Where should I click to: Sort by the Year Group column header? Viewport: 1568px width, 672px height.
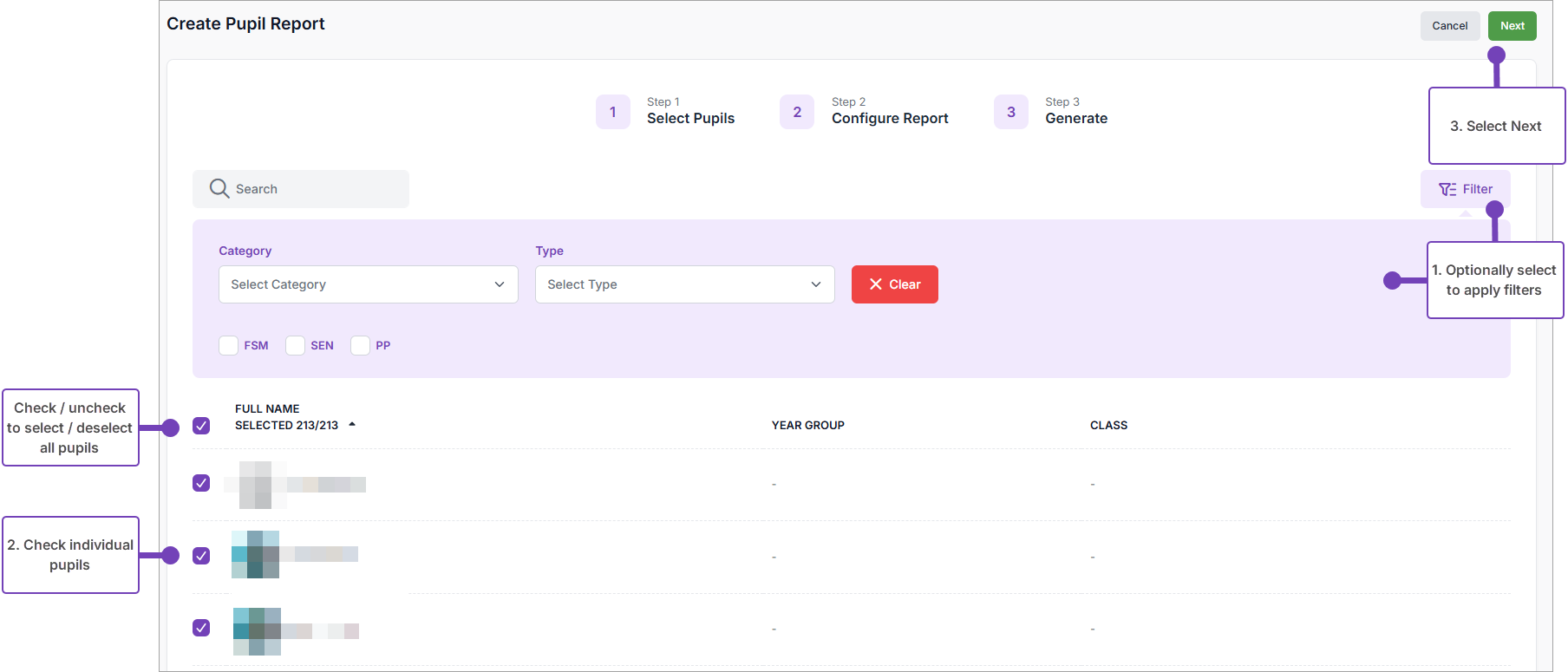807,425
